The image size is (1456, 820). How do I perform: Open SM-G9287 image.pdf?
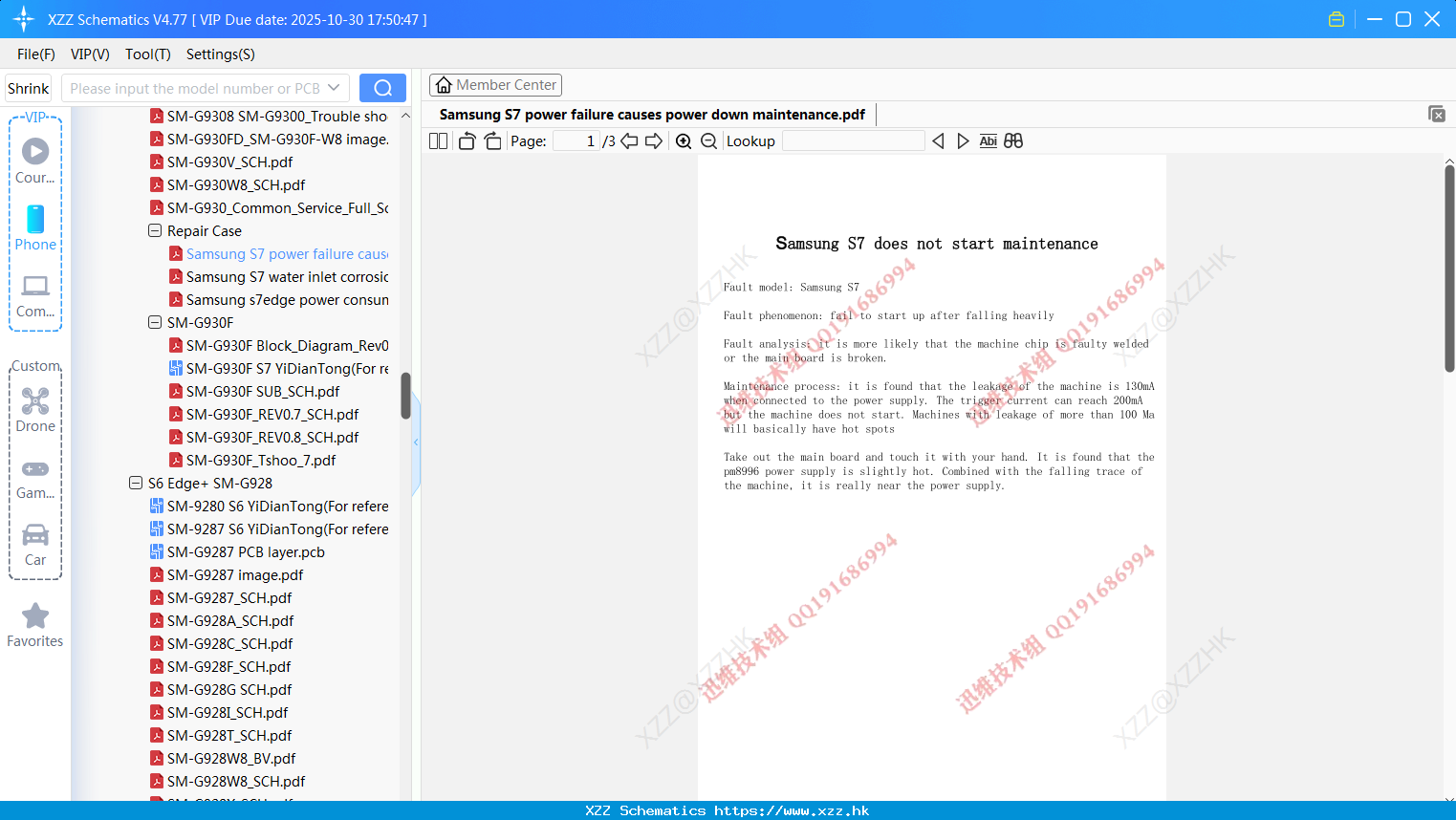(227, 574)
